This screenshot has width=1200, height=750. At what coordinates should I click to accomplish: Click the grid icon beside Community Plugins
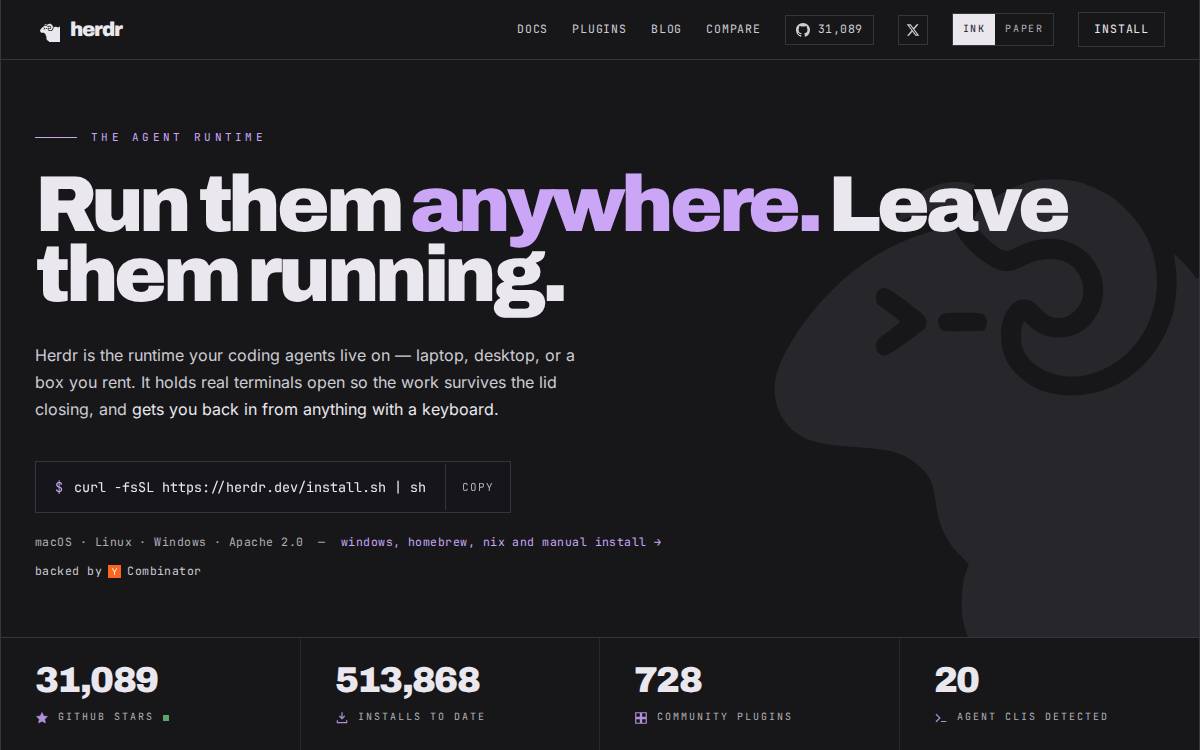pos(641,717)
